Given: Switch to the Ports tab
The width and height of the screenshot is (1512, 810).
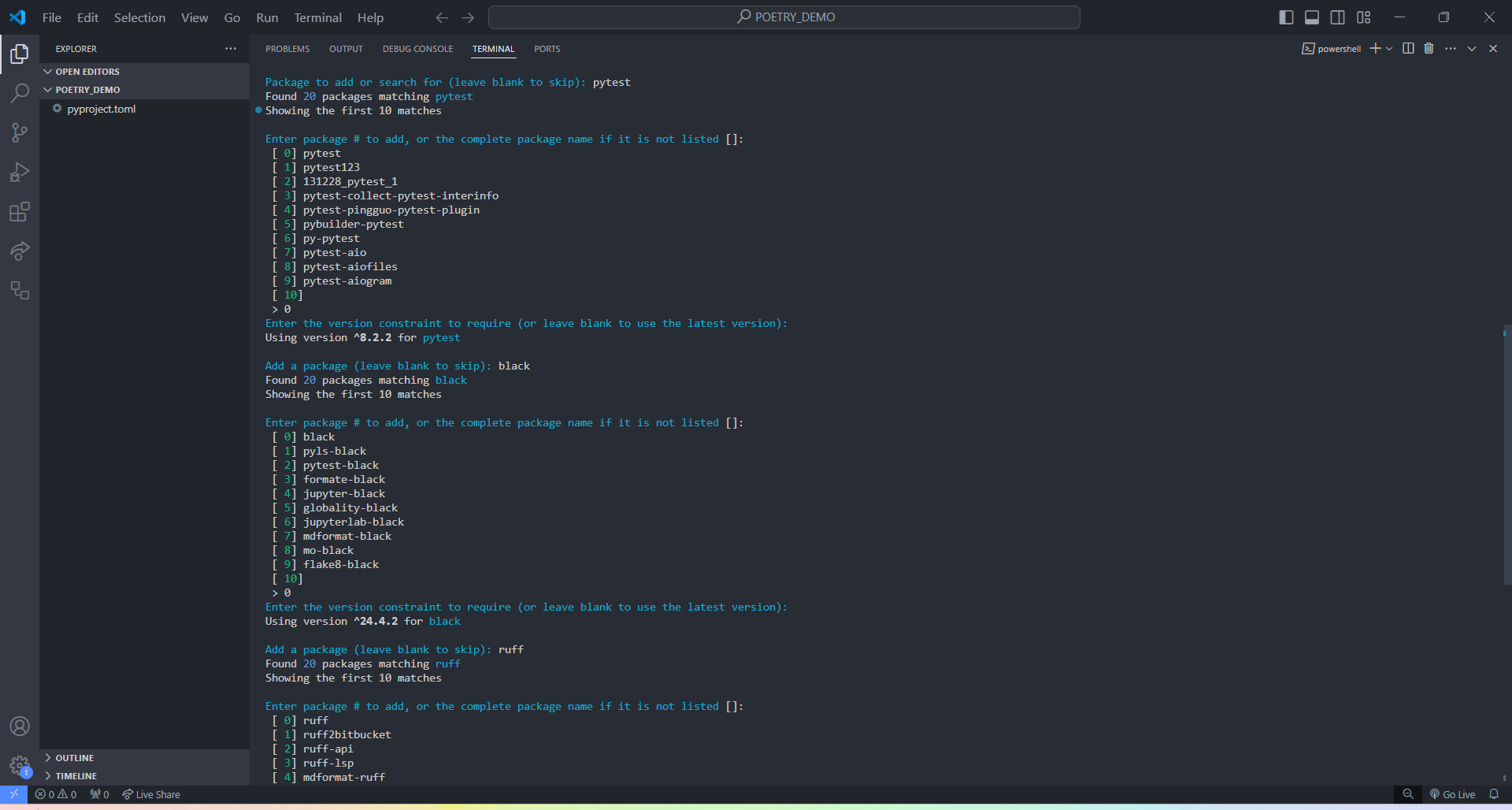Looking at the screenshot, I should click(547, 49).
